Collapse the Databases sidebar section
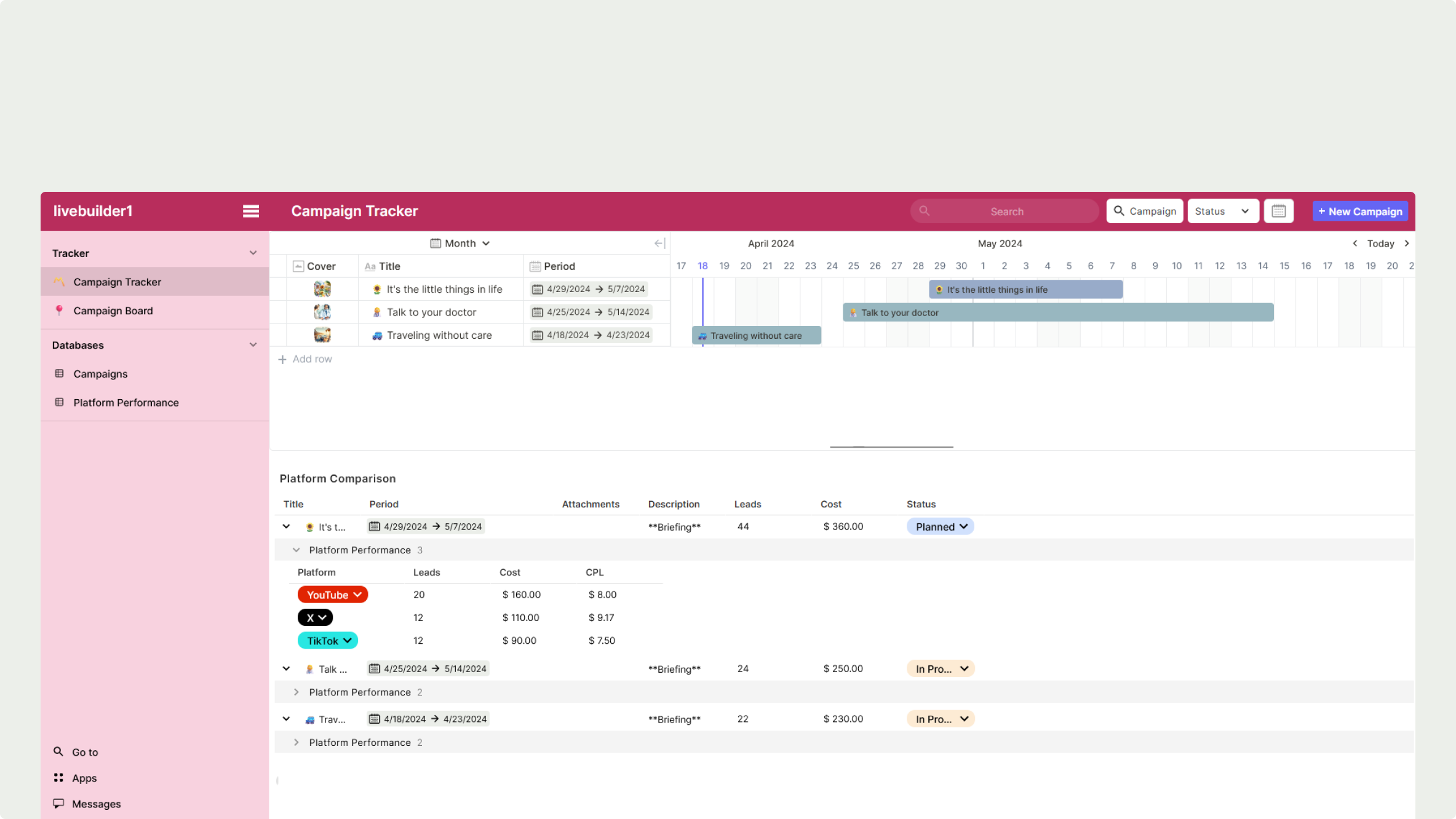Image resolution: width=1456 pixels, height=819 pixels. click(x=253, y=345)
